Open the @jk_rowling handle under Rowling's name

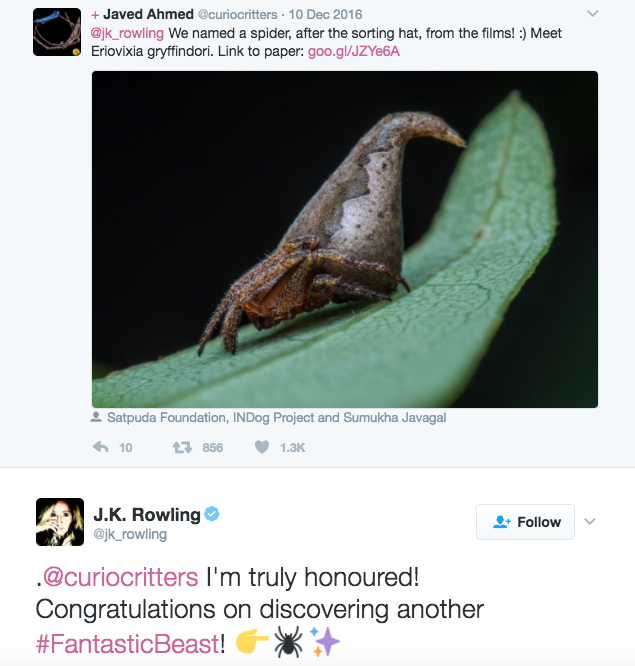(130, 534)
